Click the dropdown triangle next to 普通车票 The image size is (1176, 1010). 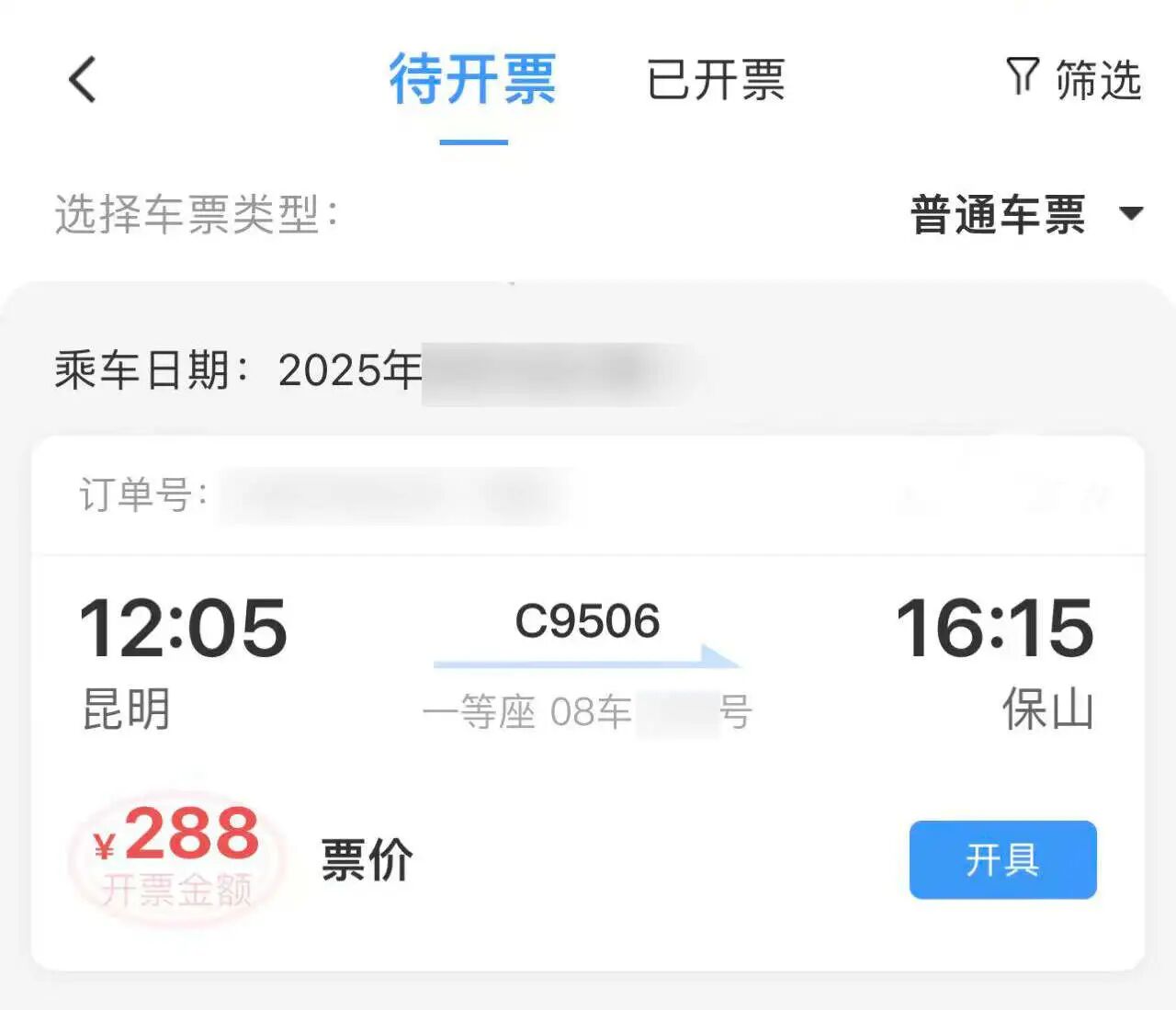click(x=1131, y=214)
